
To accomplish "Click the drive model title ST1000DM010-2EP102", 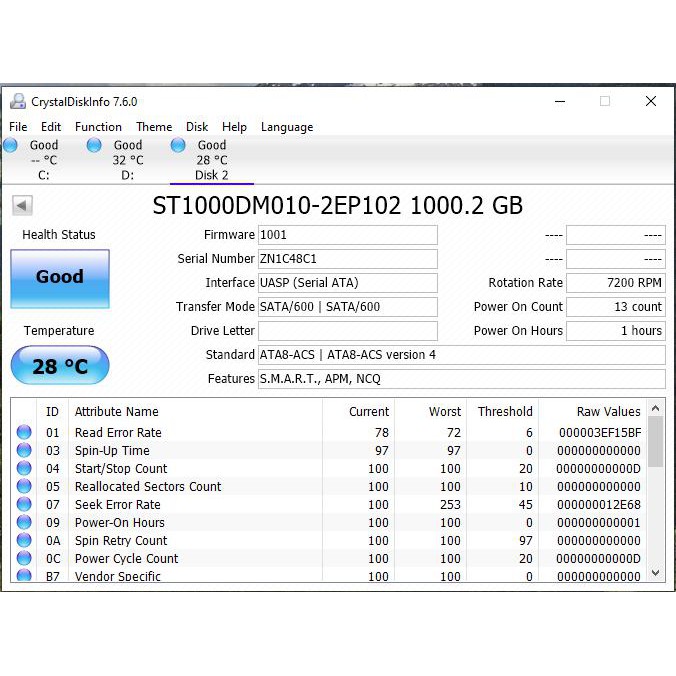I will 277,205.
